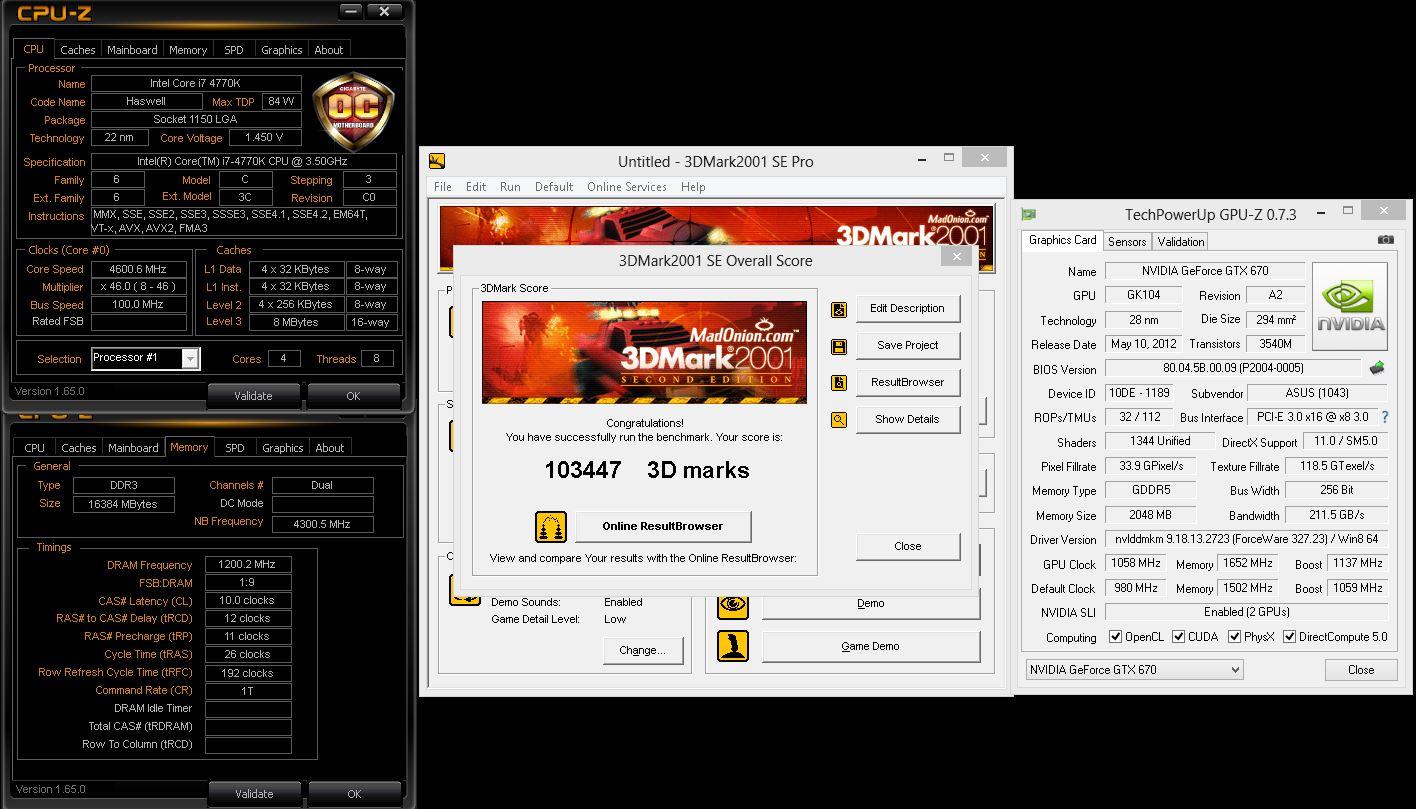Click the DRAM Frequency 1200.2 MHz field

coord(248,564)
